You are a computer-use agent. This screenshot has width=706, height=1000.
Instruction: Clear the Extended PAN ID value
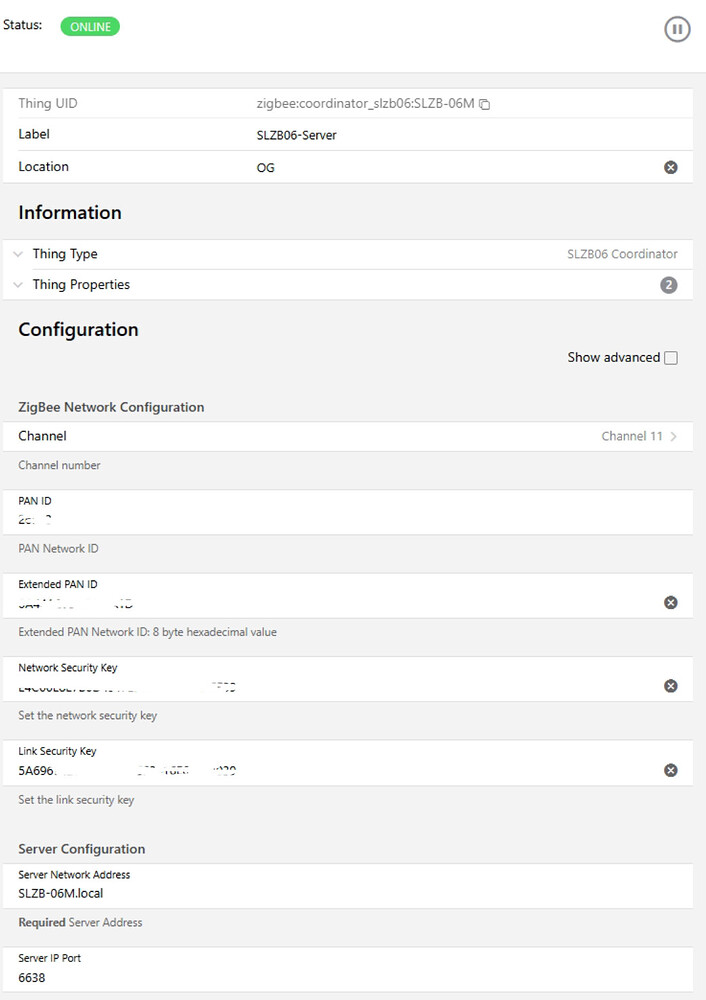pyautogui.click(x=671, y=602)
